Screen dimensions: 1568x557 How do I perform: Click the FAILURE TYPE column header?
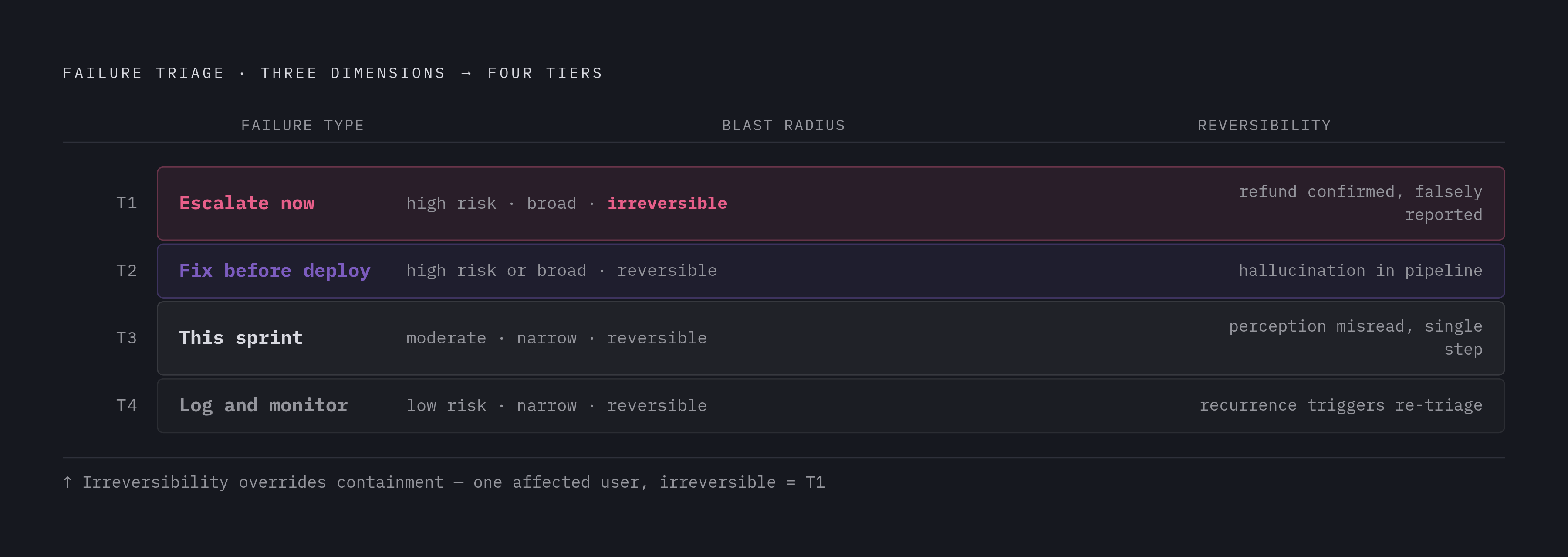coord(303,126)
